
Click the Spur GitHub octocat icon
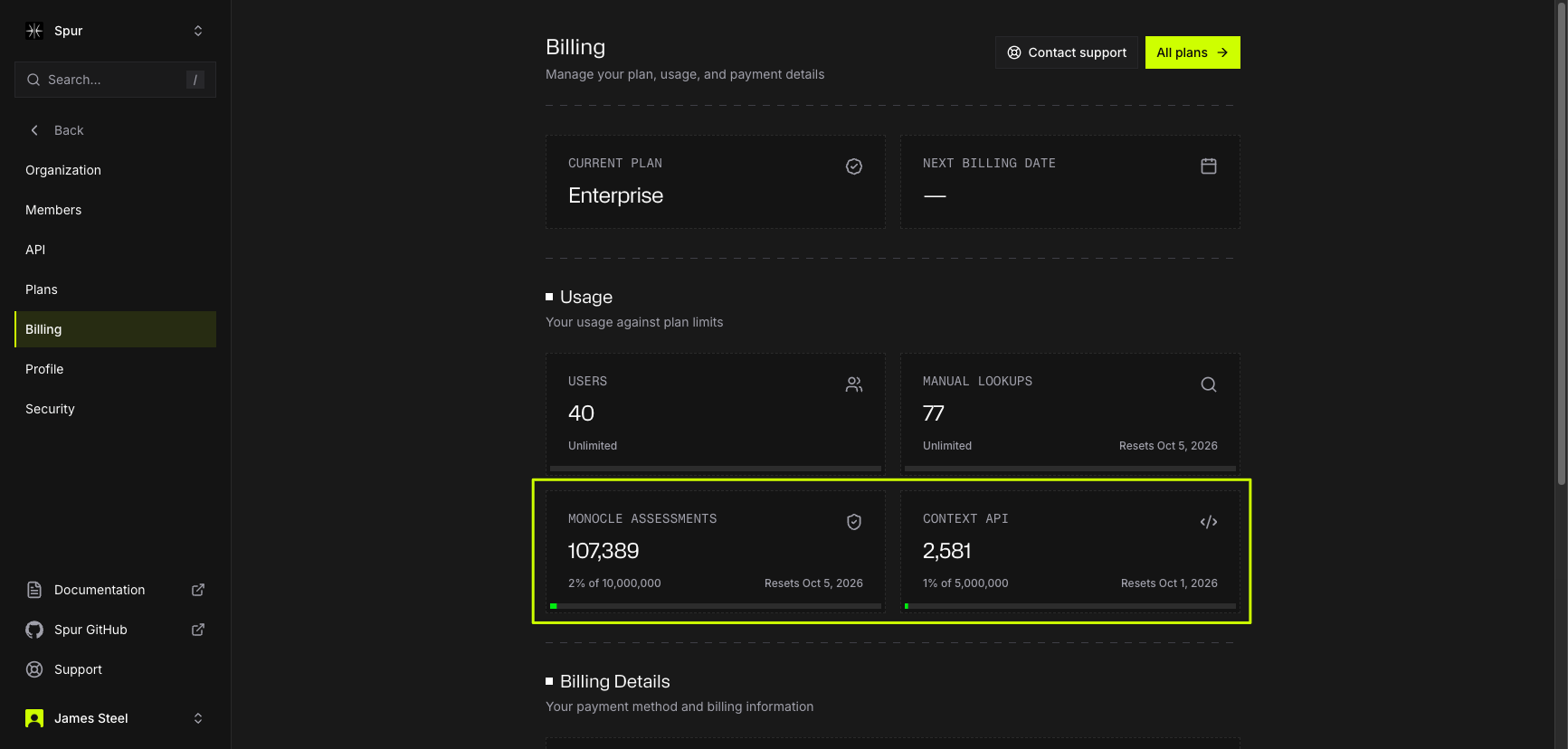(34, 630)
